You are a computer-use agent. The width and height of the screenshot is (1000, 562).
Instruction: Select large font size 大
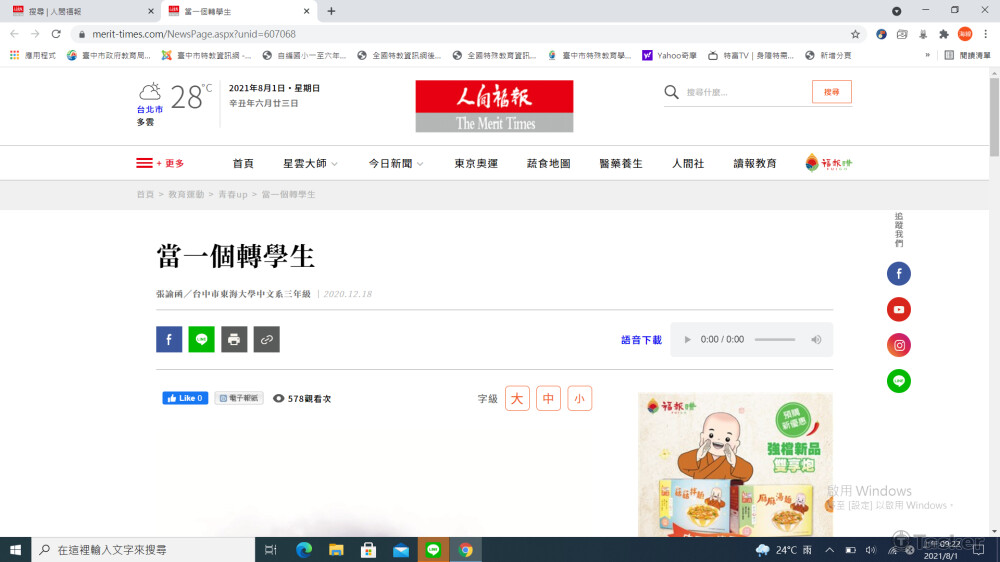[517, 399]
